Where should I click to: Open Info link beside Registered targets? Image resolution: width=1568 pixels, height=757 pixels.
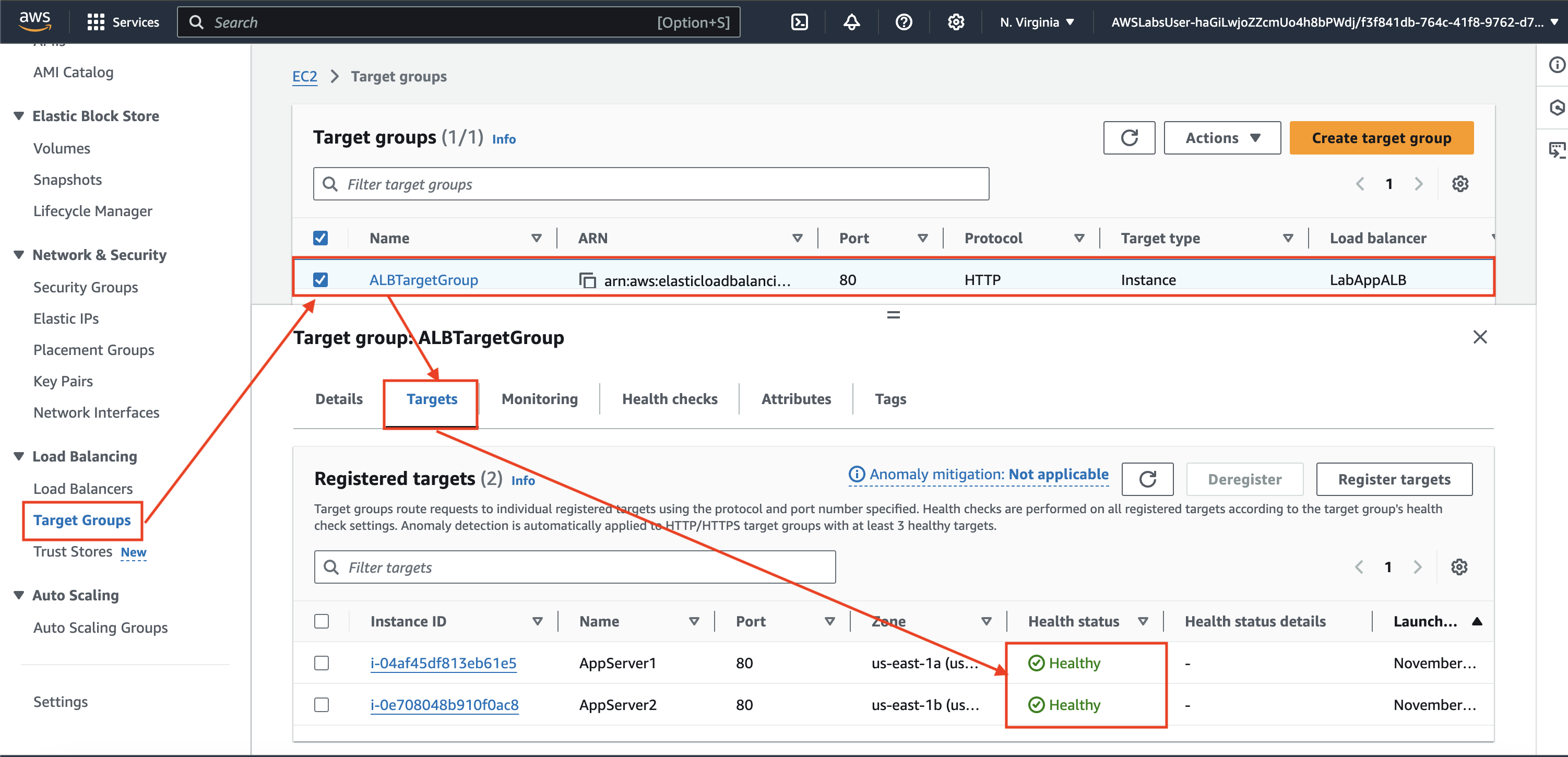523,480
